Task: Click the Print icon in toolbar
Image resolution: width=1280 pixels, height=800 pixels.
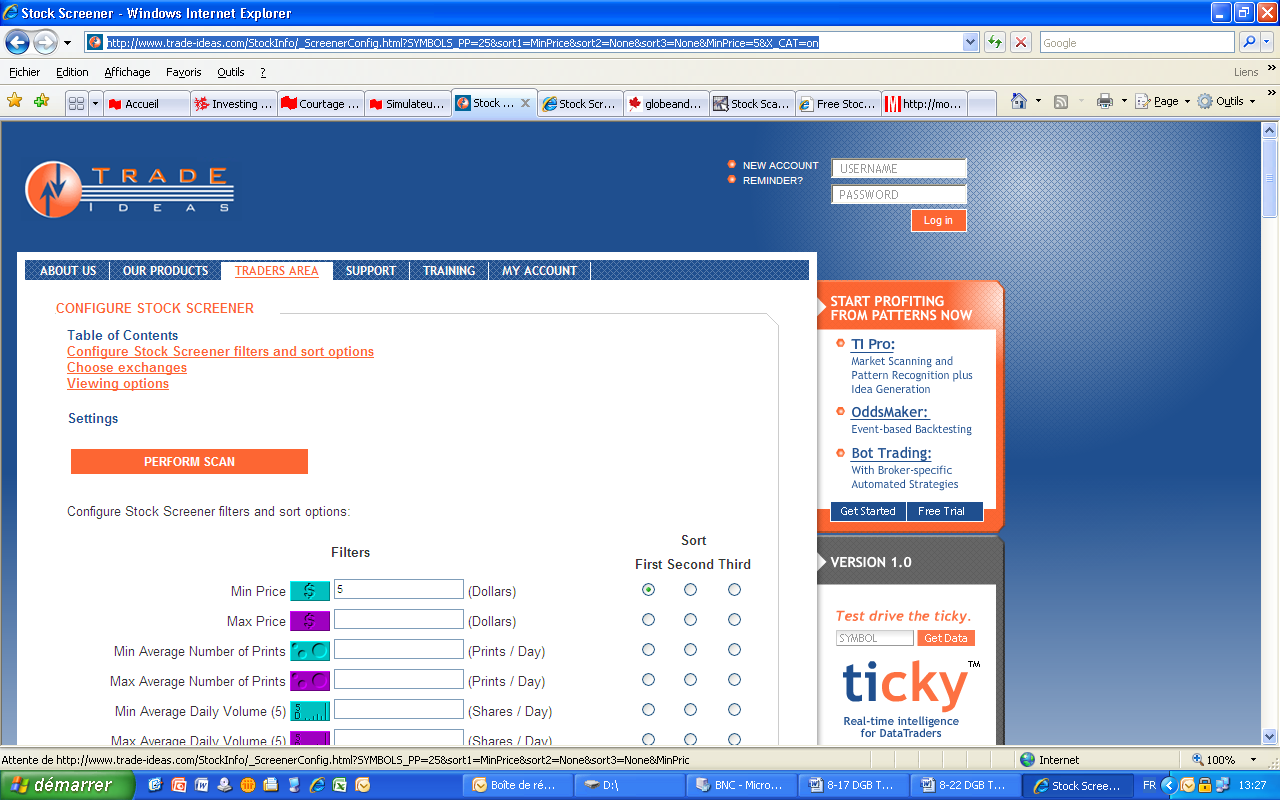Action: (1105, 101)
